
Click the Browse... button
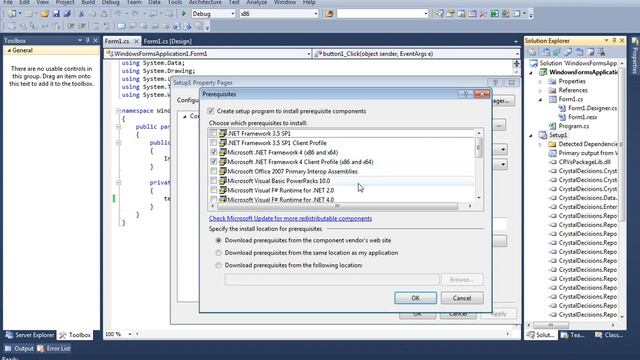[462, 280]
